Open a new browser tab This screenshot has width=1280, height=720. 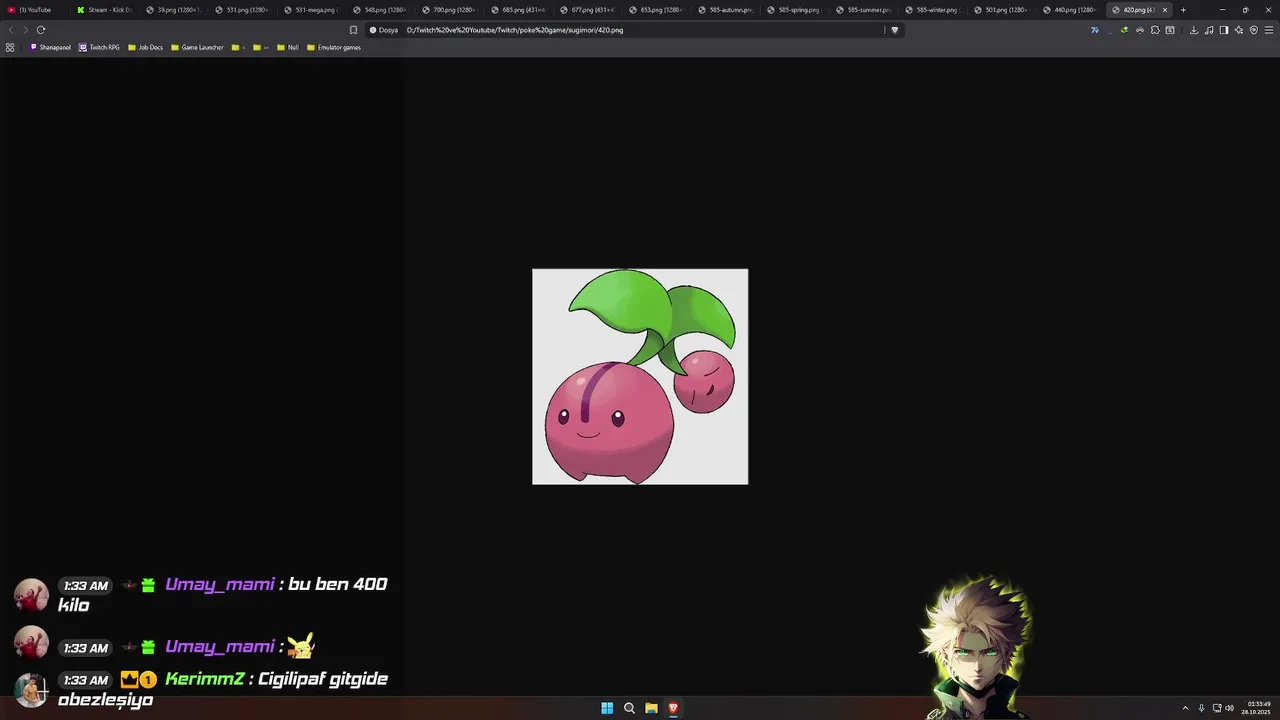[x=1183, y=10]
